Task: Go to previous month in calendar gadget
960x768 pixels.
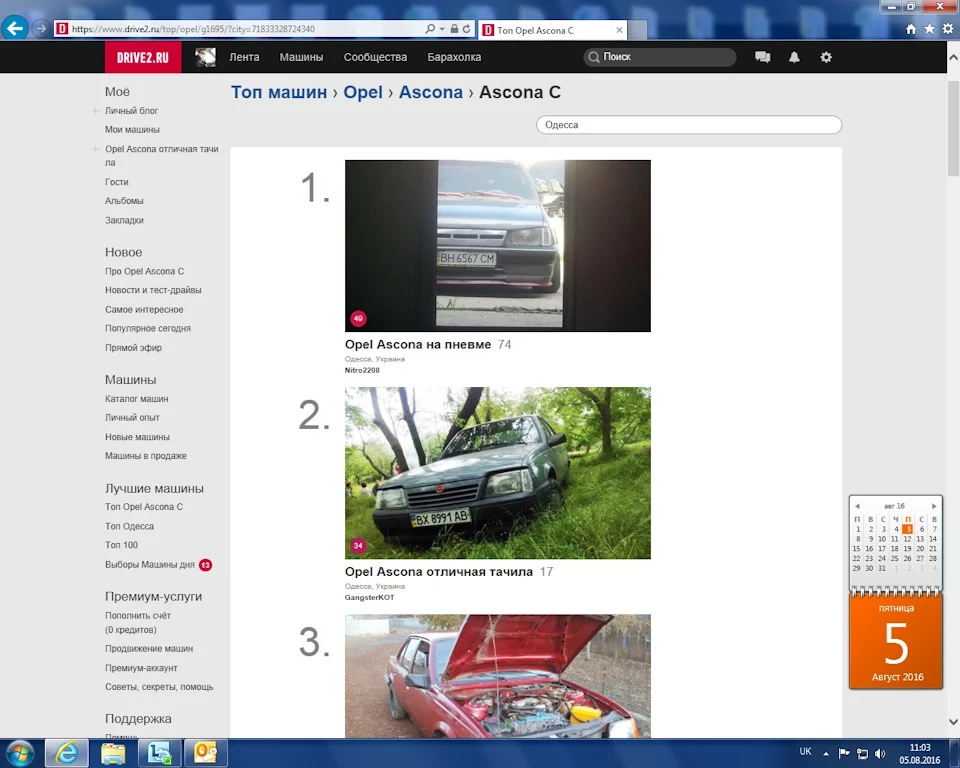Action: click(x=857, y=506)
